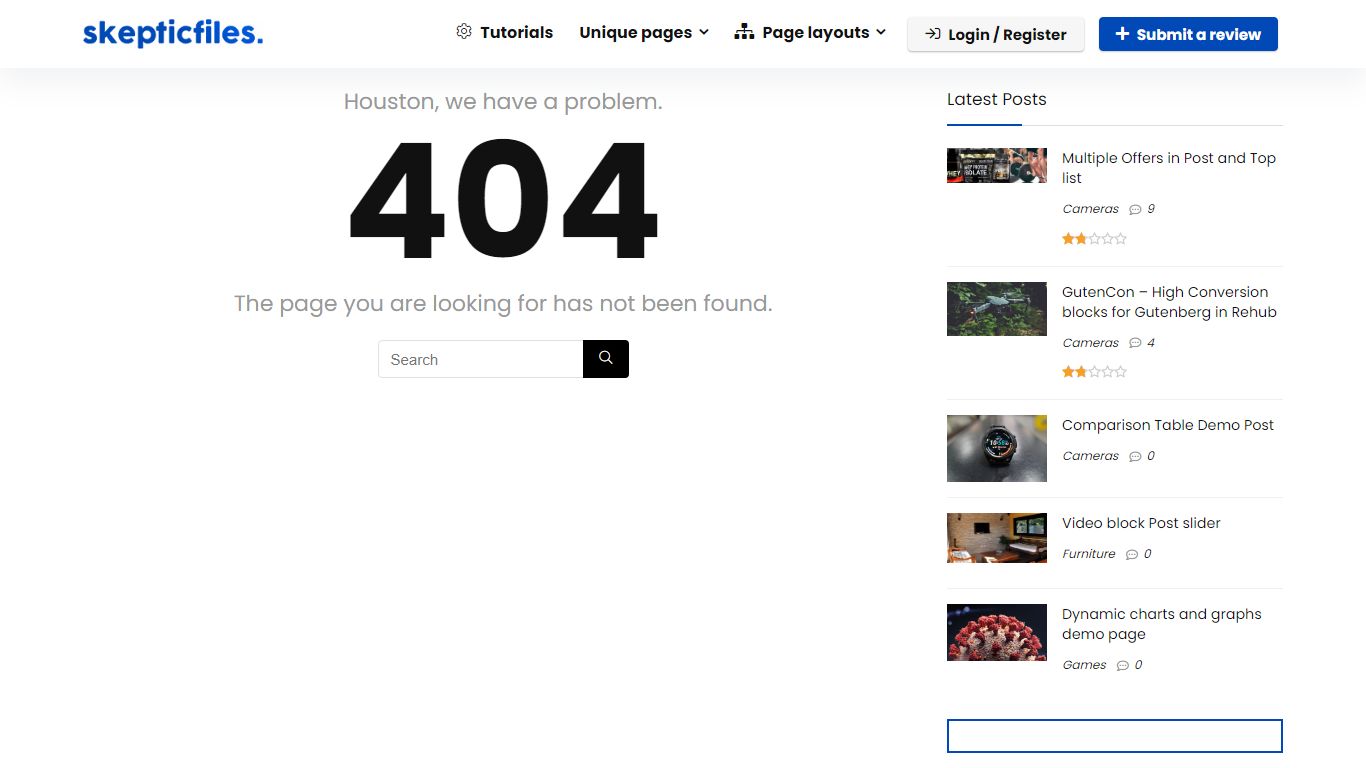Click comment icon next to Furniture

[1132, 555]
